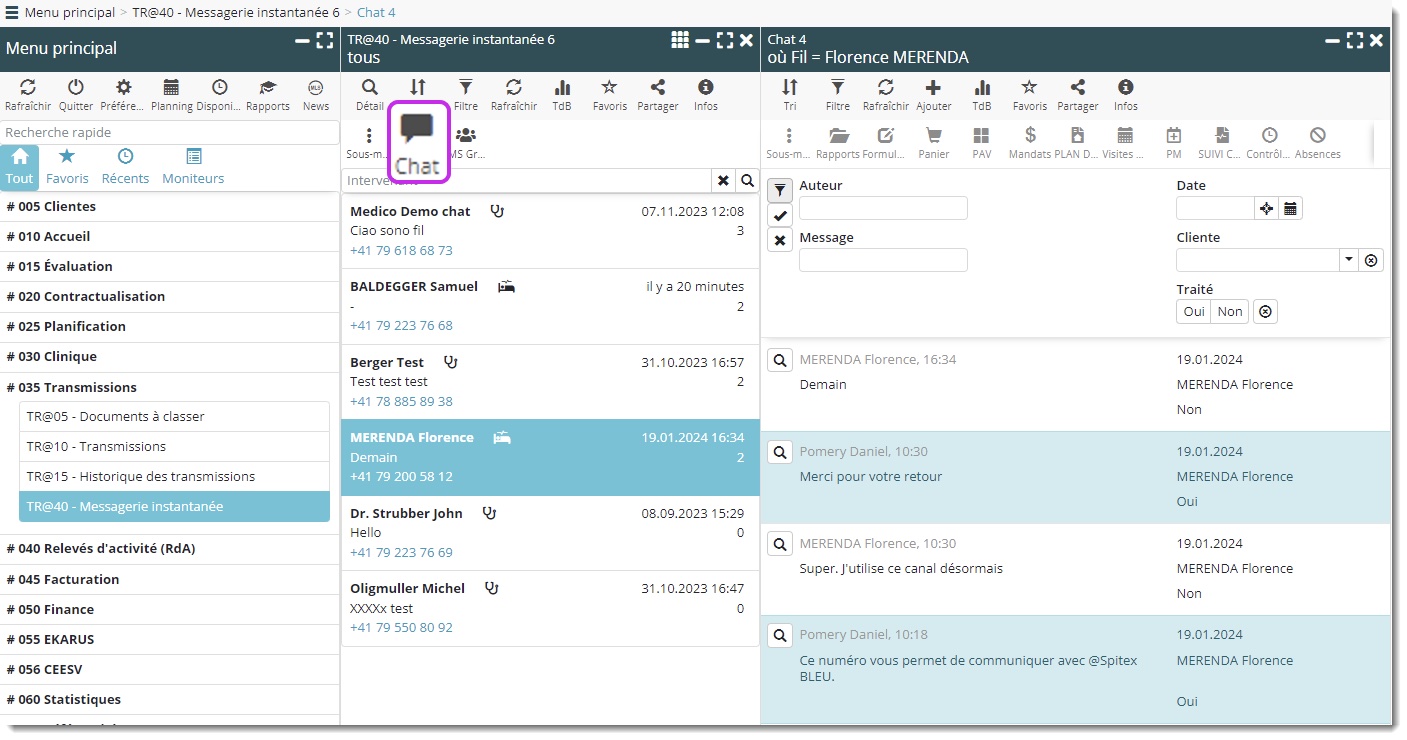Click the Panier shopping cart icon
The image size is (1407, 740).
click(x=933, y=136)
